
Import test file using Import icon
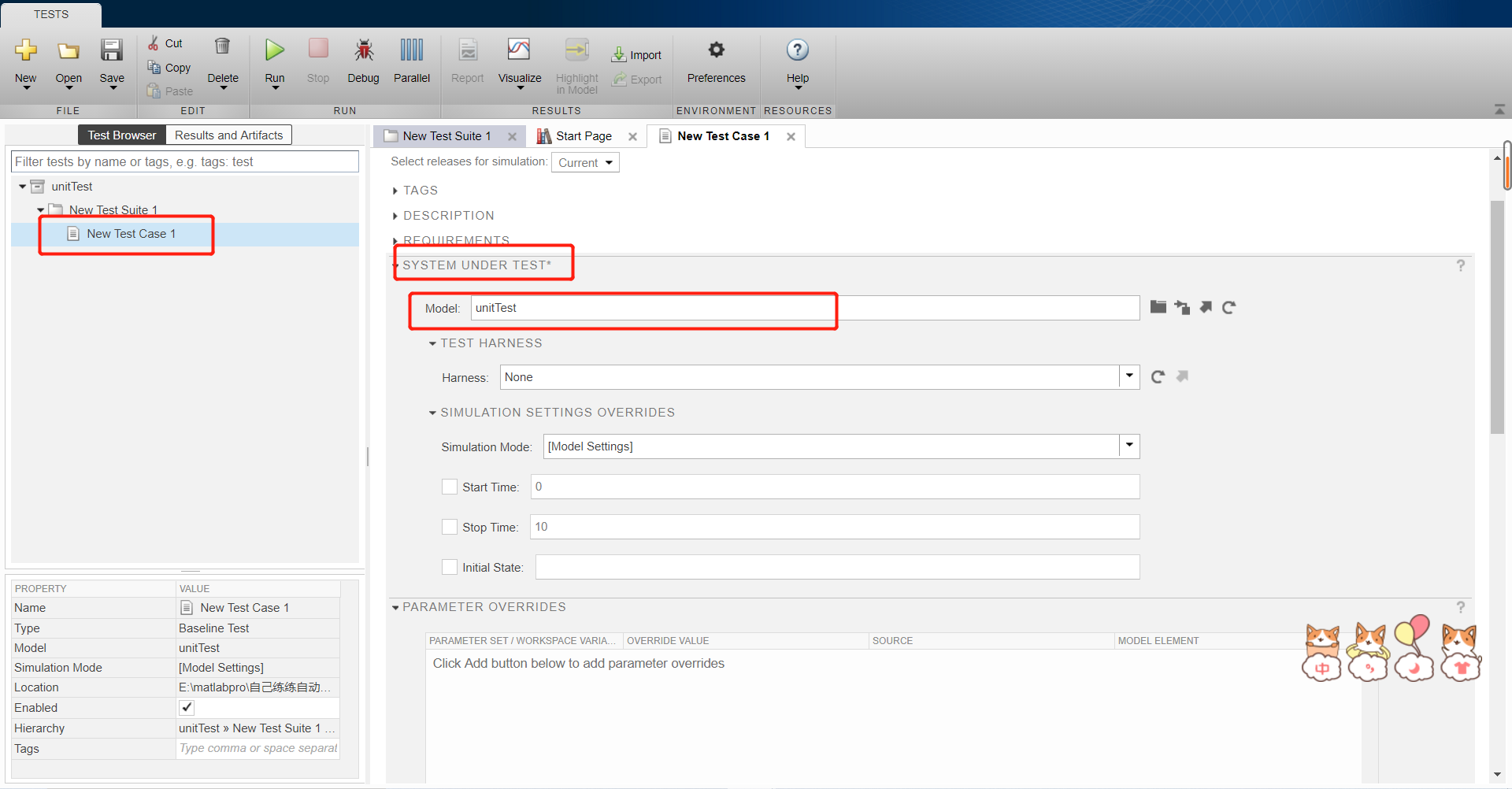636,54
